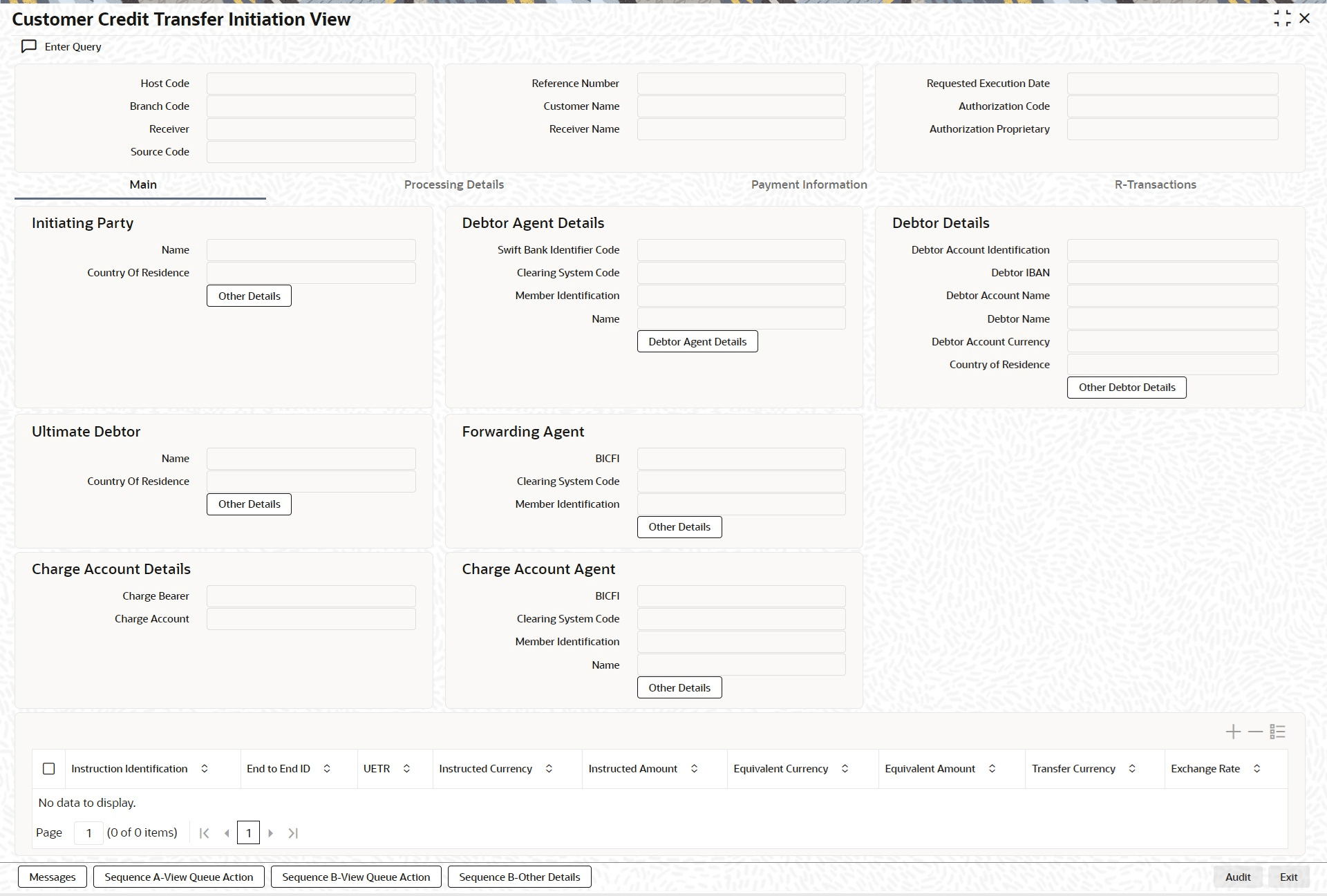Click the add row plus icon
This screenshot has width=1327, height=896.
point(1233,732)
